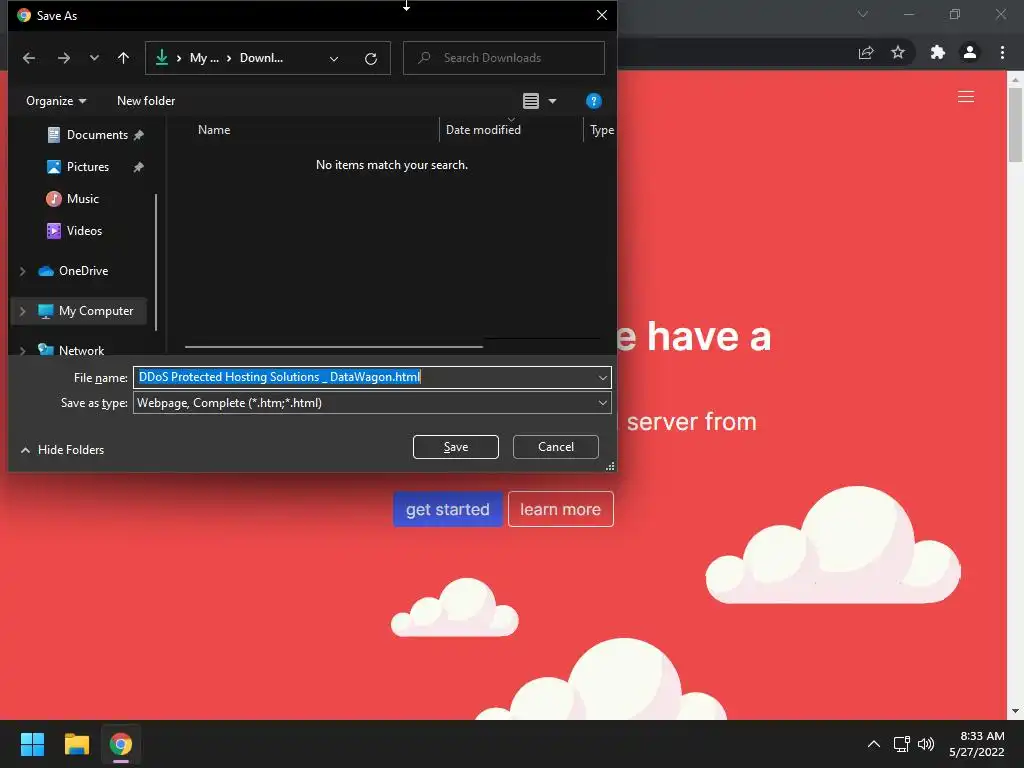Click the Chrome taskbar icon

coord(121,744)
